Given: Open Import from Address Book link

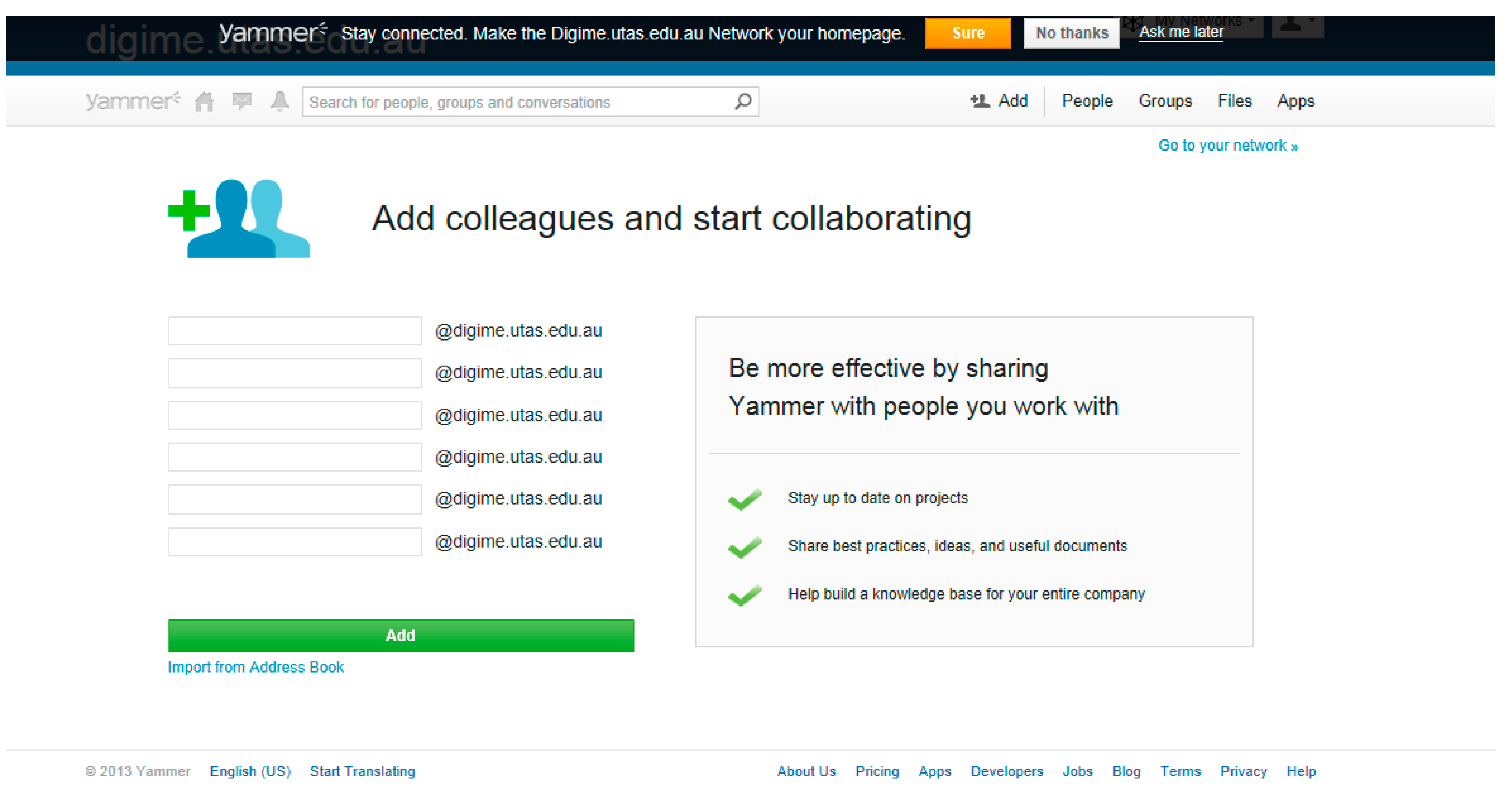Looking at the screenshot, I should [x=255, y=667].
